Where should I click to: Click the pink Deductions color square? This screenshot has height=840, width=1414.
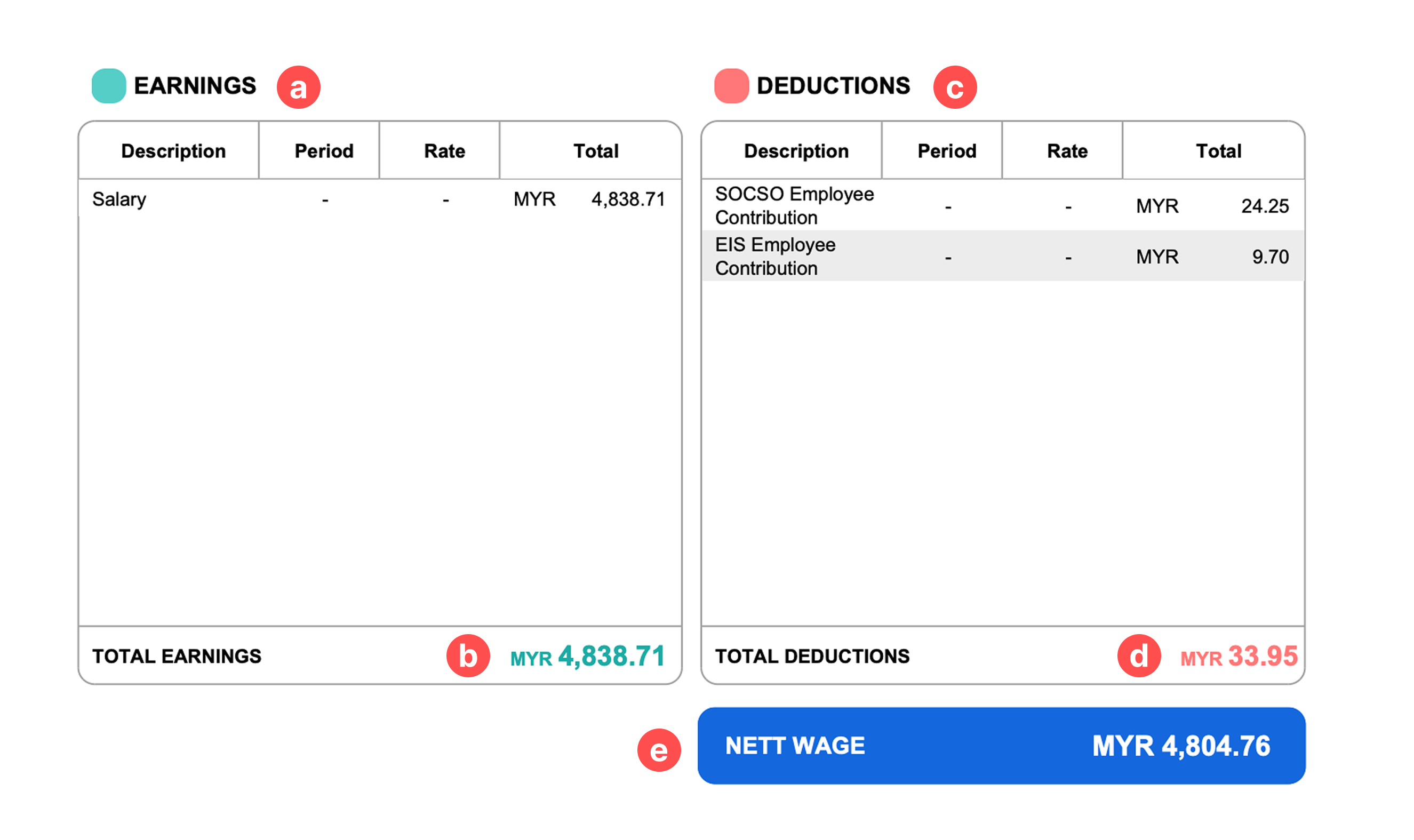pos(731,86)
